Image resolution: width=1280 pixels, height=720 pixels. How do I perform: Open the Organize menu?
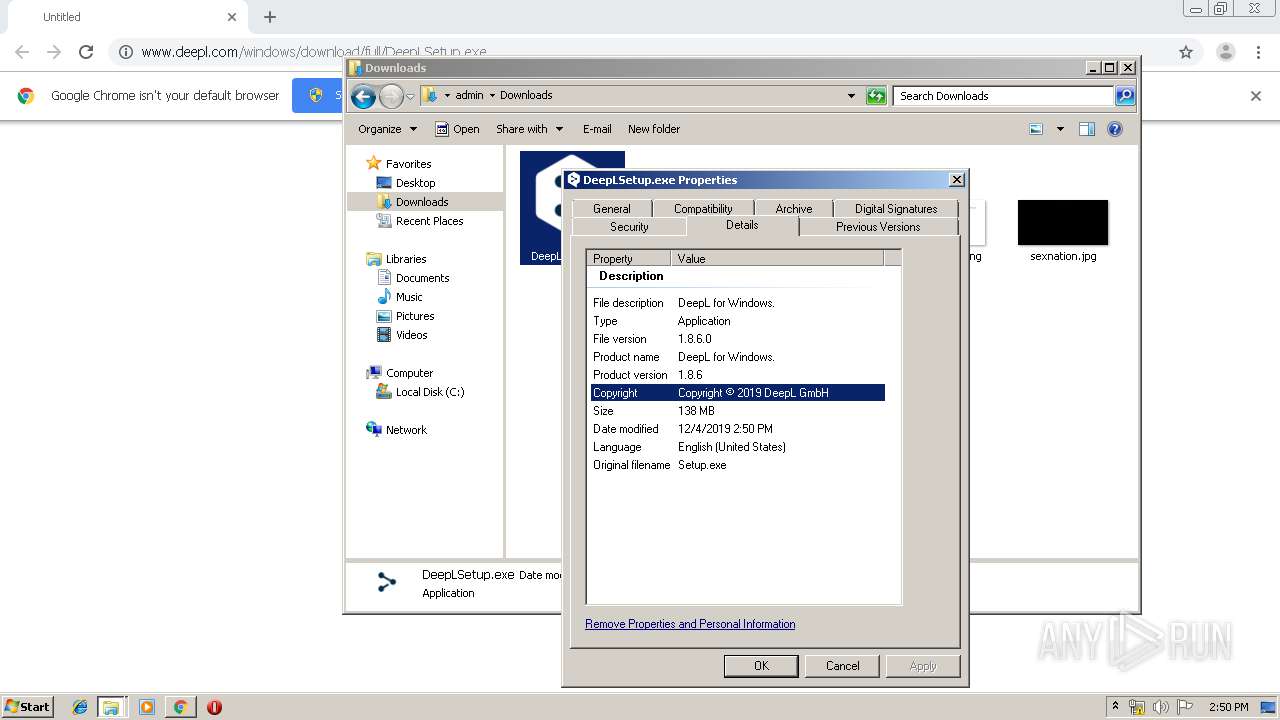387,129
